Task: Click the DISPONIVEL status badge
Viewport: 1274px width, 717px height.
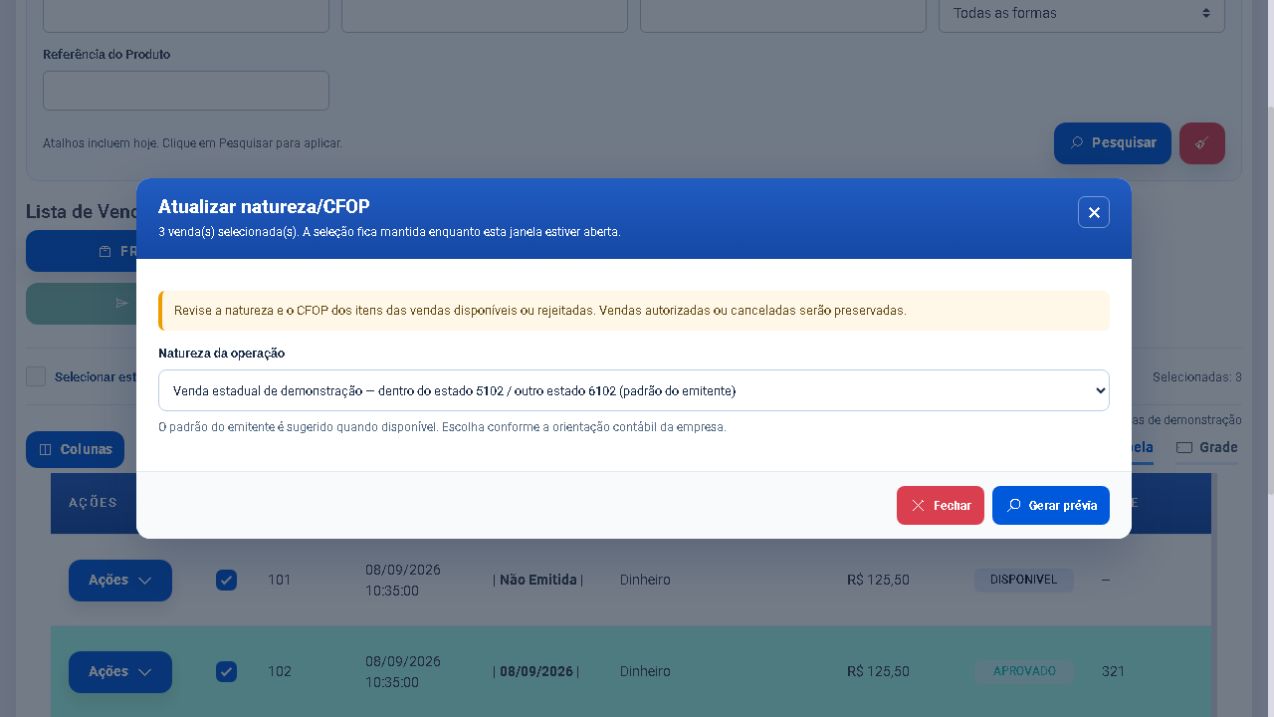Action: [x=1023, y=580]
